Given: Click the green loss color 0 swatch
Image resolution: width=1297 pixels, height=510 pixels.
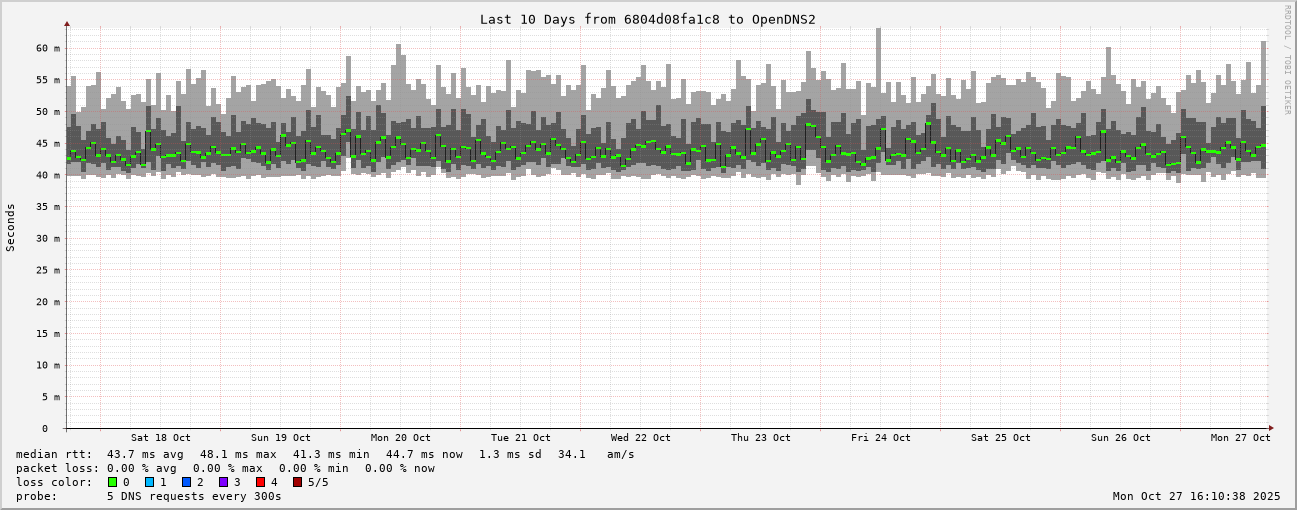Looking at the screenshot, I should [113, 482].
